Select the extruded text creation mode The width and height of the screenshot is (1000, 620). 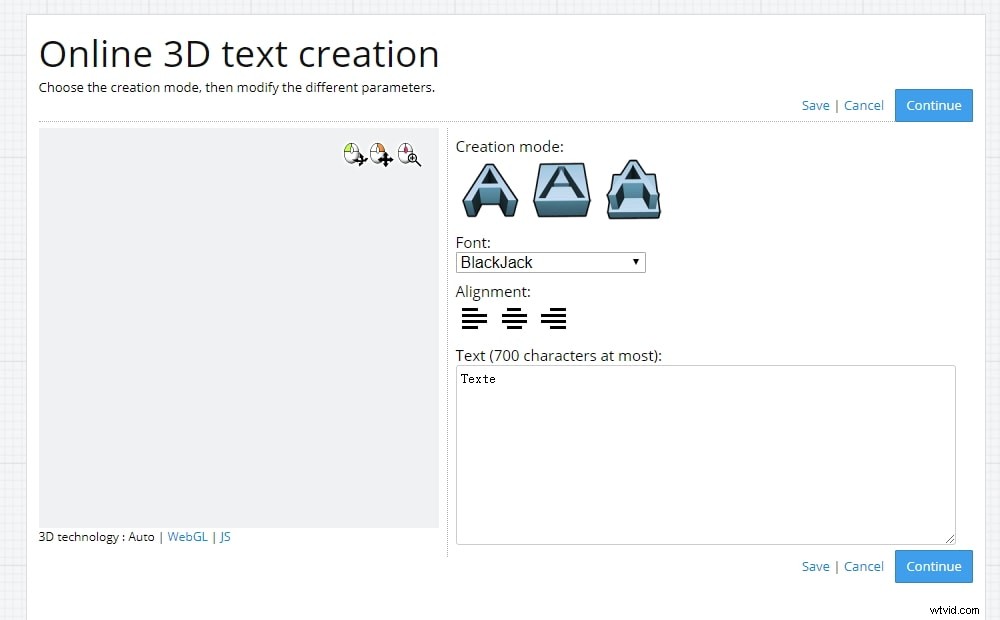tap(489, 189)
